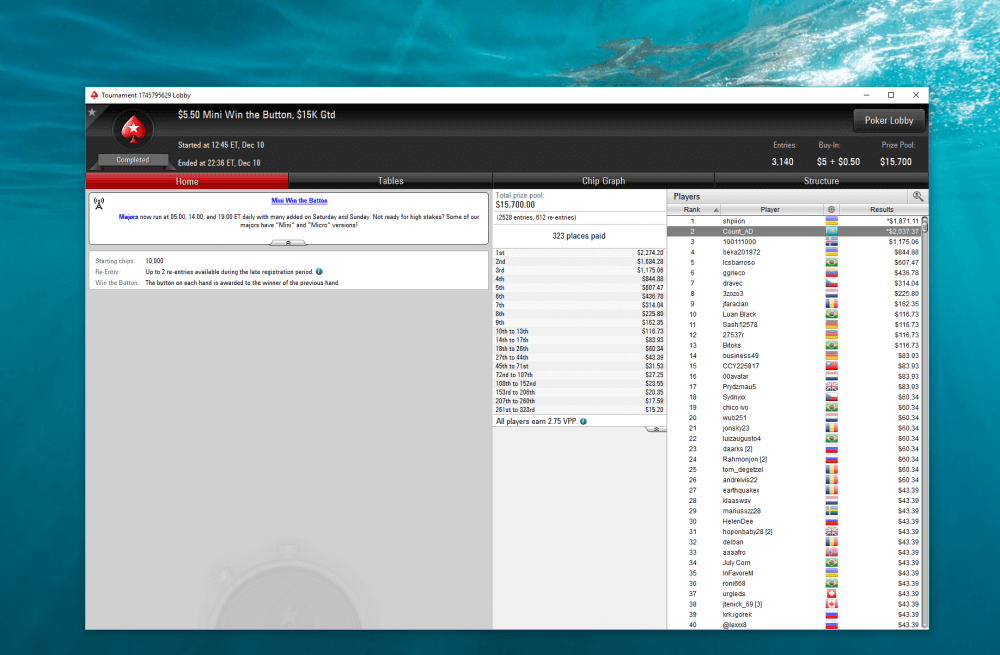Click info icon next to VPP text
Screen dimensions: 1000x655
[x=584, y=421]
